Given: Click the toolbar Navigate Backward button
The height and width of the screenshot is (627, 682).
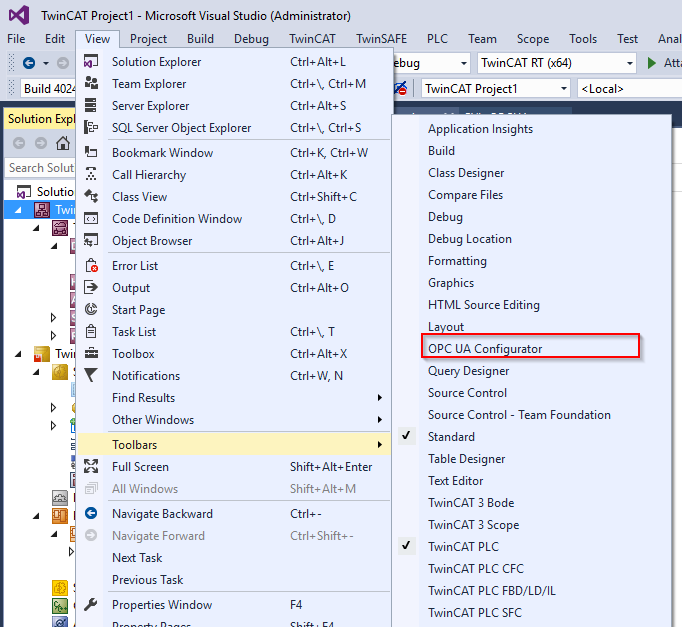Looking at the screenshot, I should (x=29, y=63).
